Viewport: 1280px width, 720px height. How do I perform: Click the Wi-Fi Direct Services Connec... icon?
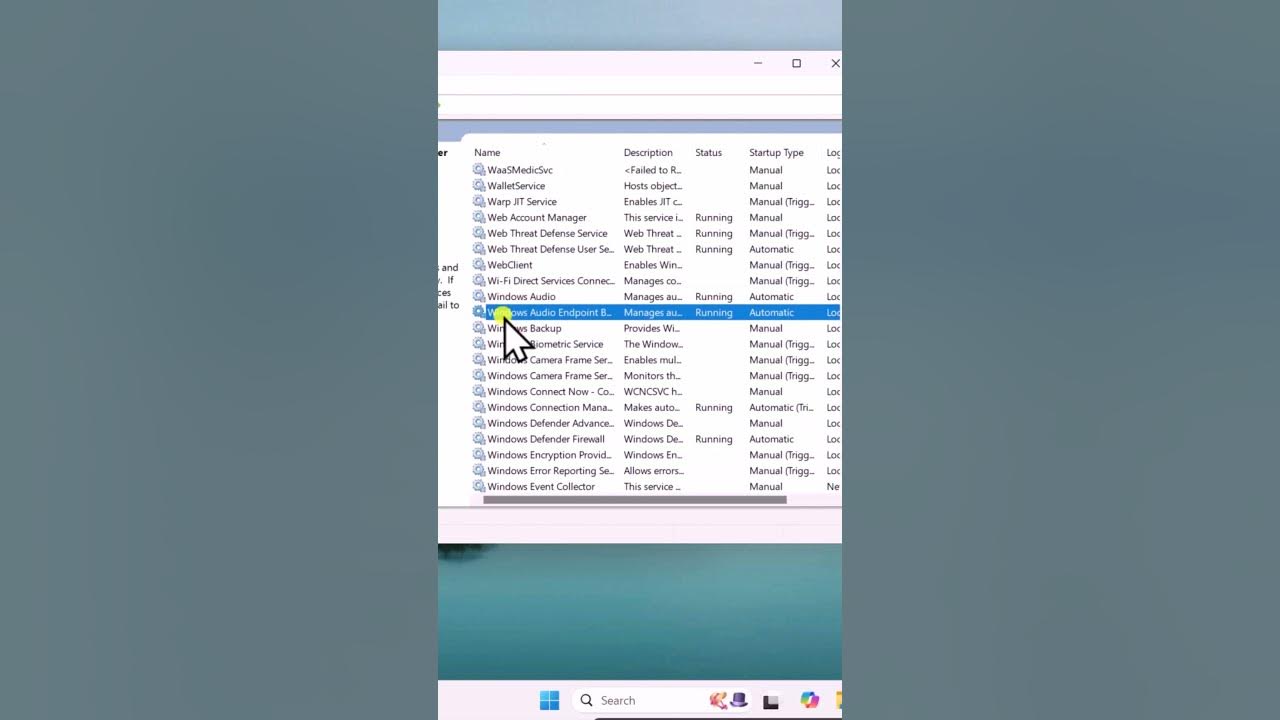point(479,282)
